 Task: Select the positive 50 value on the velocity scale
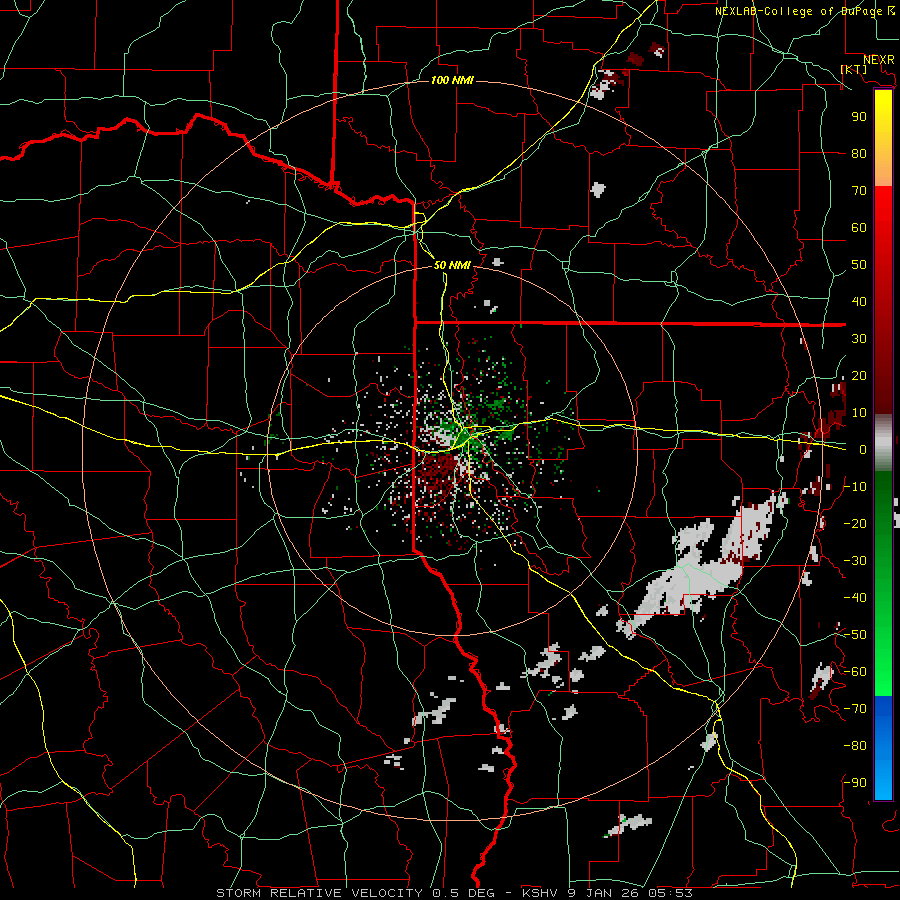click(x=859, y=265)
